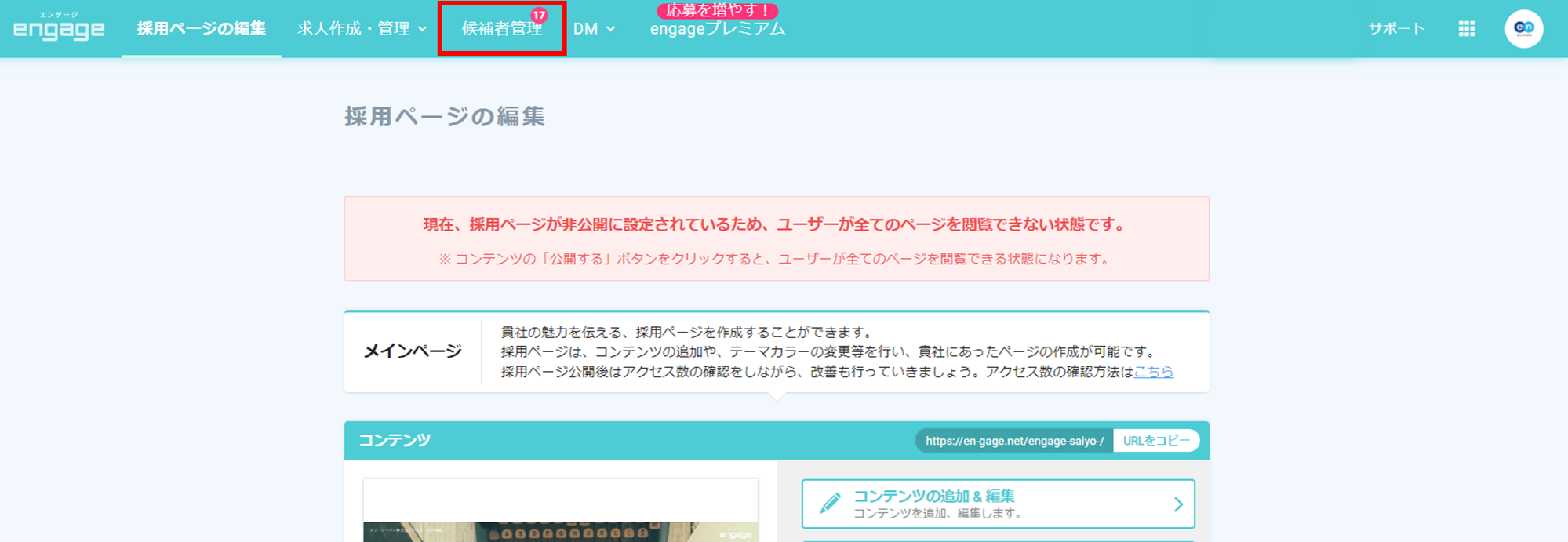Open the 採用ページの編集 tab
Viewport: 1568px width, 542px height.
(202, 28)
